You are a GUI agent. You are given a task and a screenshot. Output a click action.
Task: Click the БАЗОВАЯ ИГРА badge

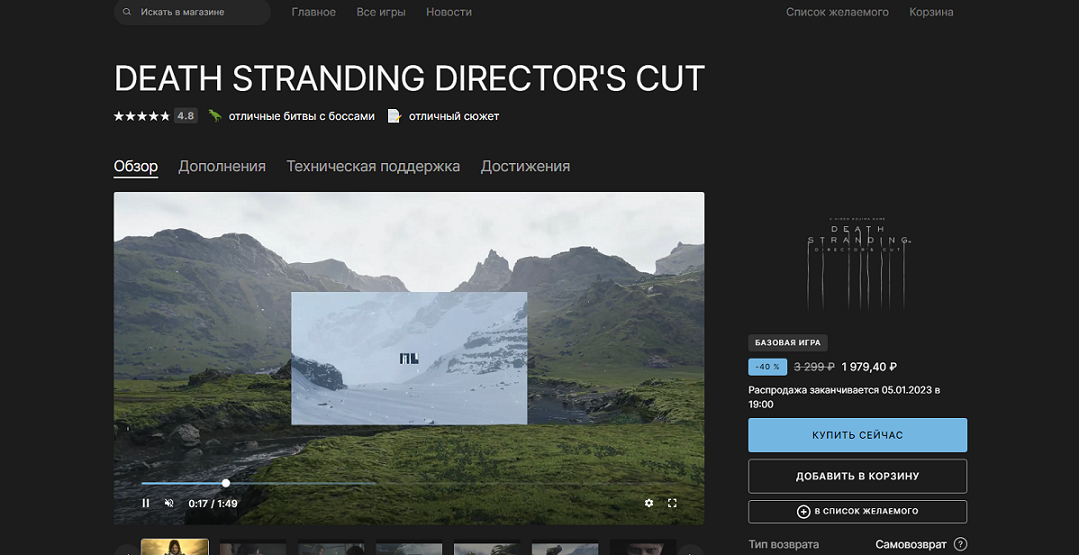point(788,342)
